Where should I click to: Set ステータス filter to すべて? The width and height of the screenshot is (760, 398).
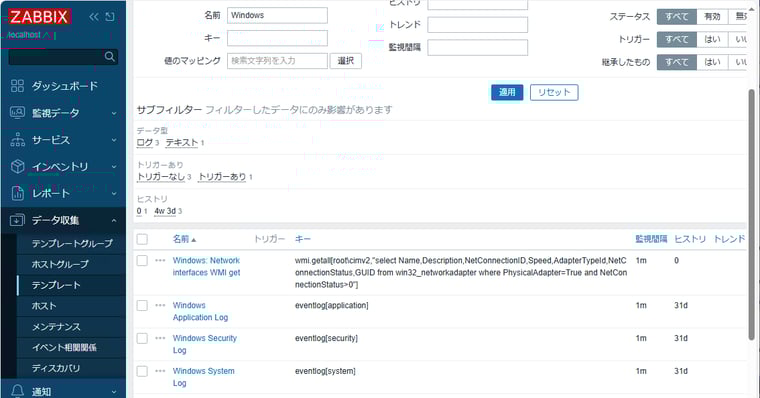coord(677,16)
